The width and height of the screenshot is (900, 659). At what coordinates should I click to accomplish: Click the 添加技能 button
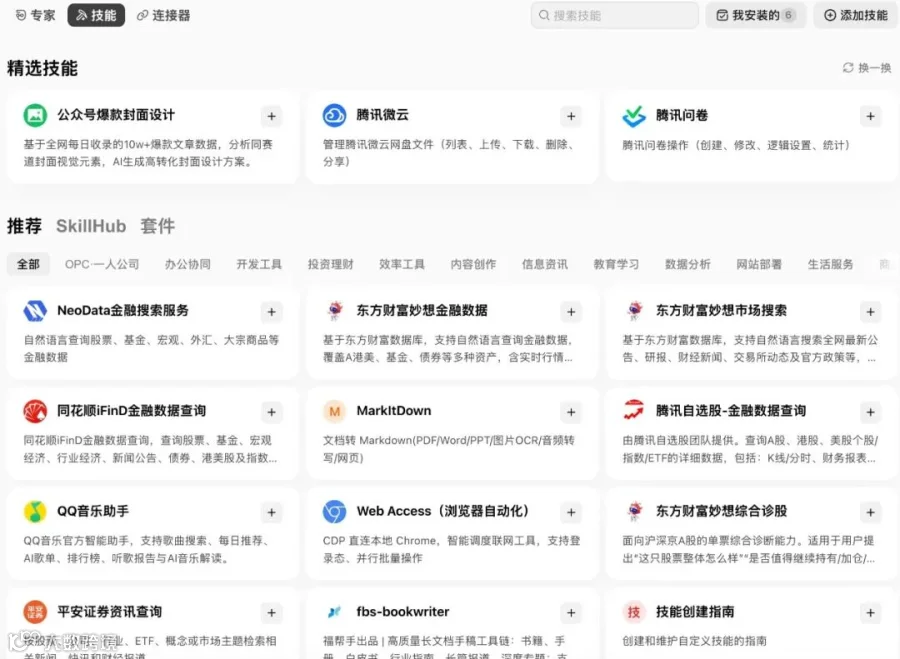click(856, 15)
